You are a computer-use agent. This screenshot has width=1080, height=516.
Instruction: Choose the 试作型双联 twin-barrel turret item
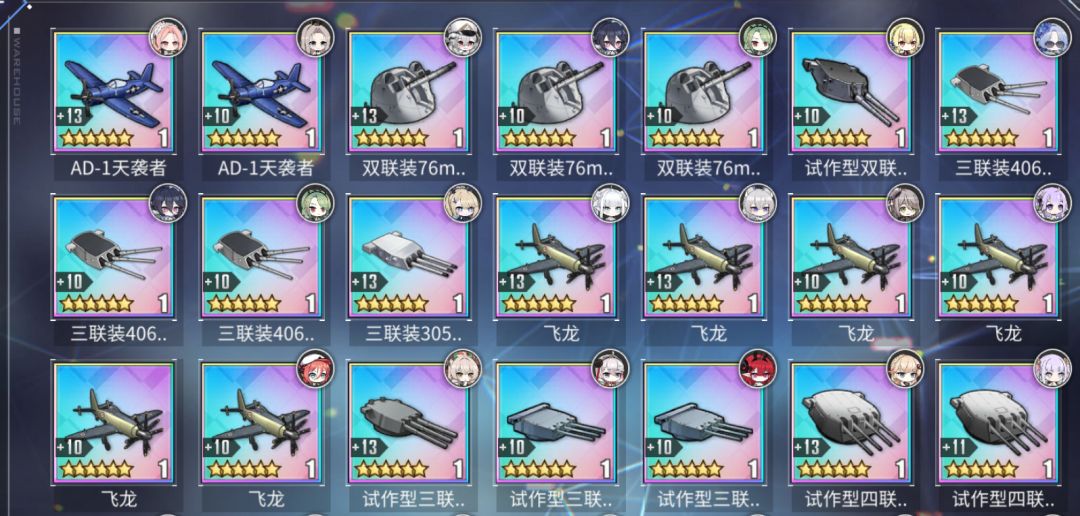click(x=851, y=92)
